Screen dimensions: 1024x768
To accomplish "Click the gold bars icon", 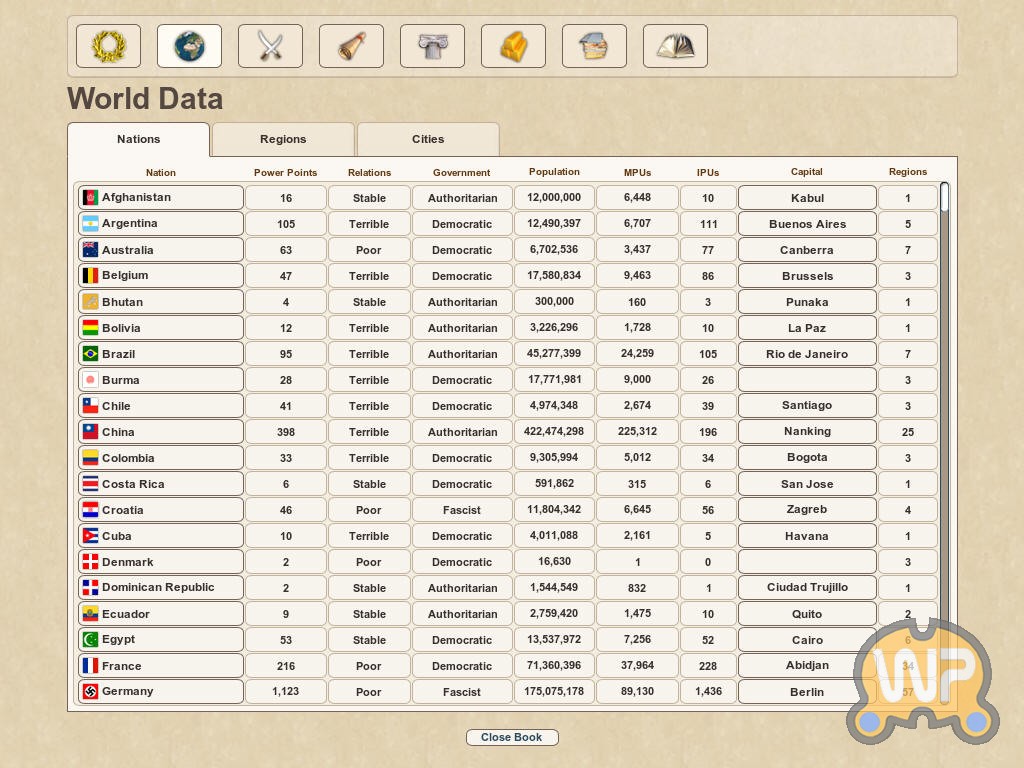I will point(513,46).
